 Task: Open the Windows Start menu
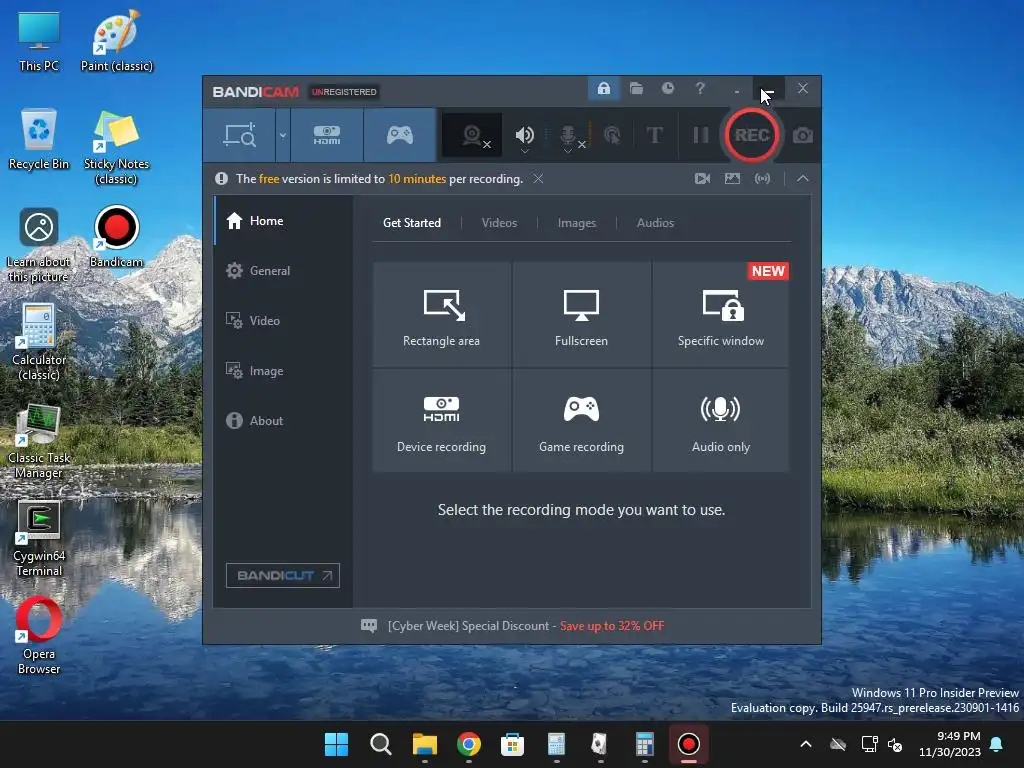pos(336,744)
